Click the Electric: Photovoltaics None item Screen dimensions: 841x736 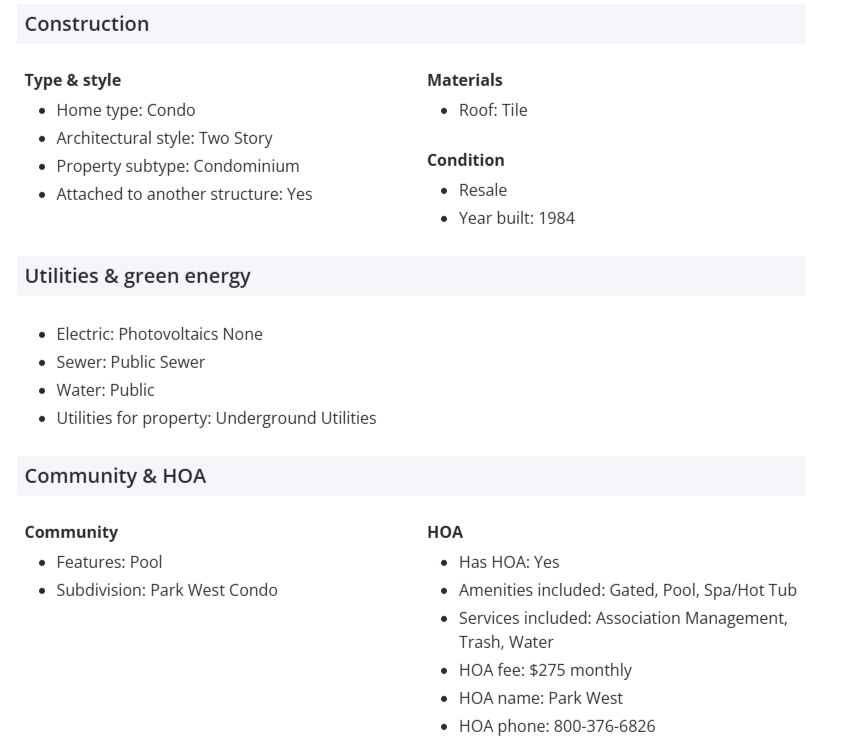pos(159,334)
